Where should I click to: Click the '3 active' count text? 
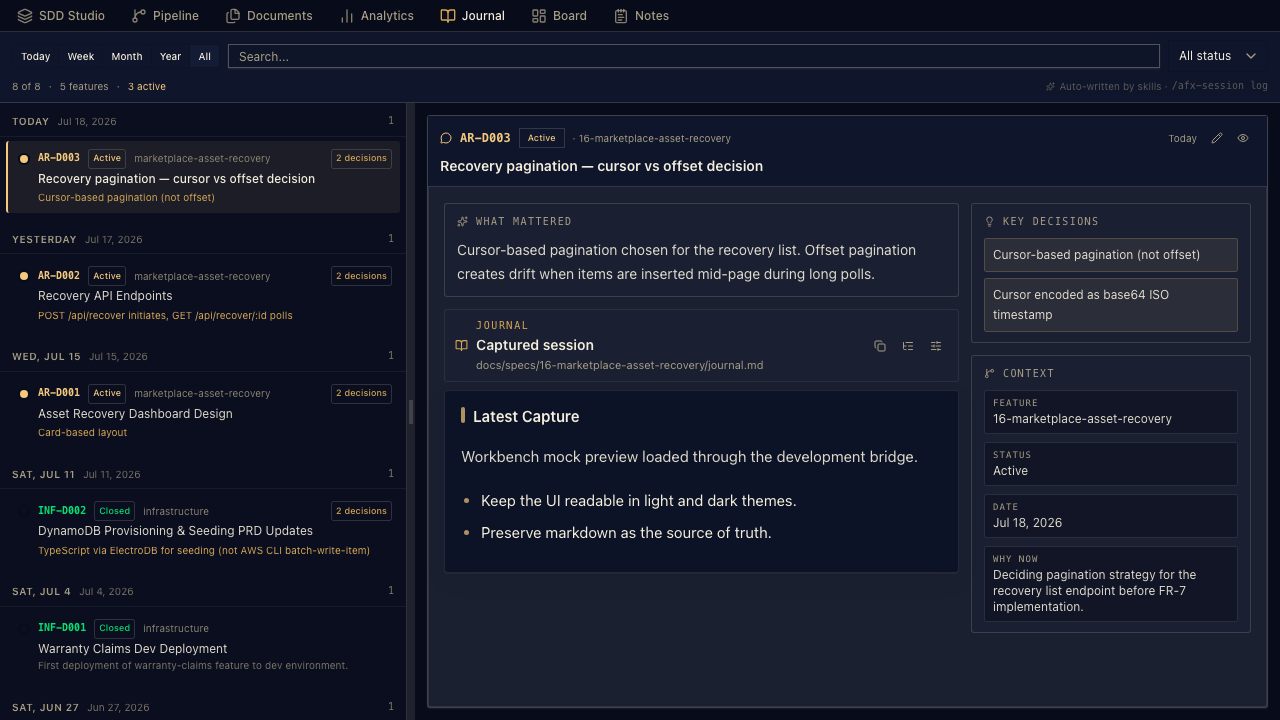click(x=147, y=87)
